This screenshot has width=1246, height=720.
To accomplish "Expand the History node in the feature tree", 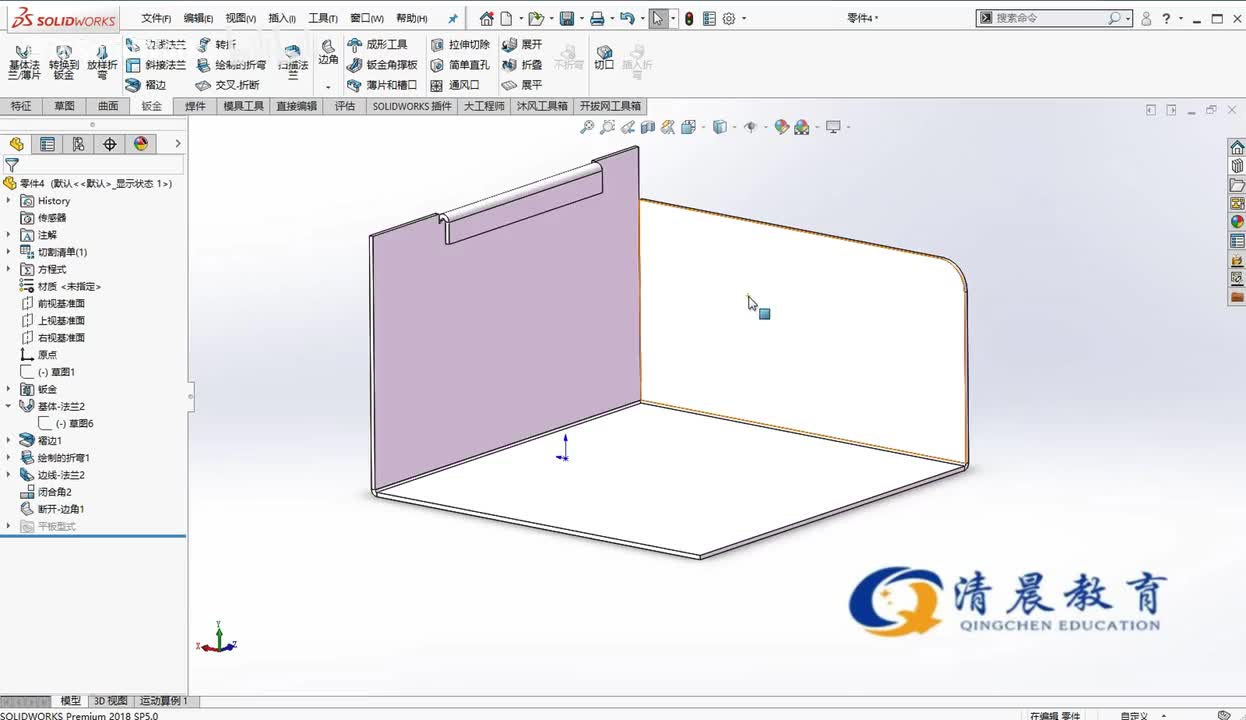I will click(8, 201).
